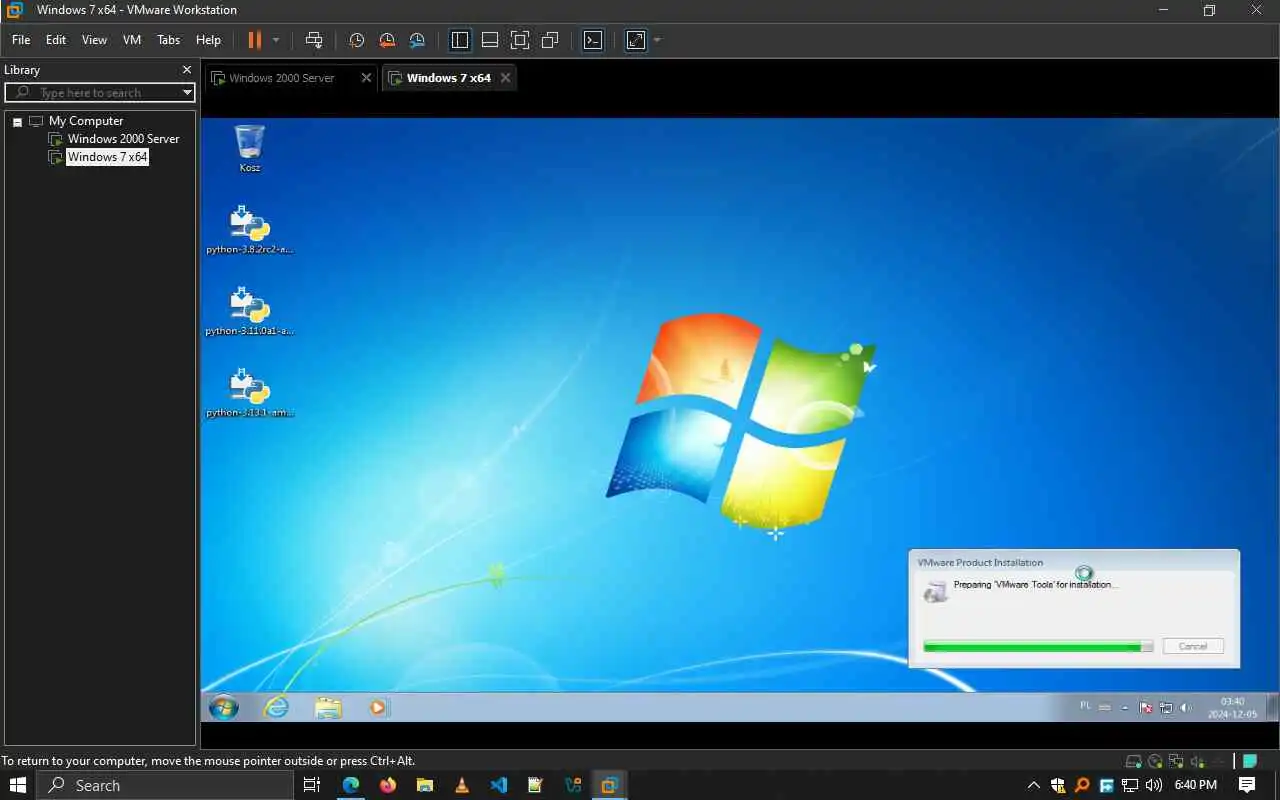The image size is (1280, 800).
Task: Click the stretch guest display icon
Action: (636, 40)
